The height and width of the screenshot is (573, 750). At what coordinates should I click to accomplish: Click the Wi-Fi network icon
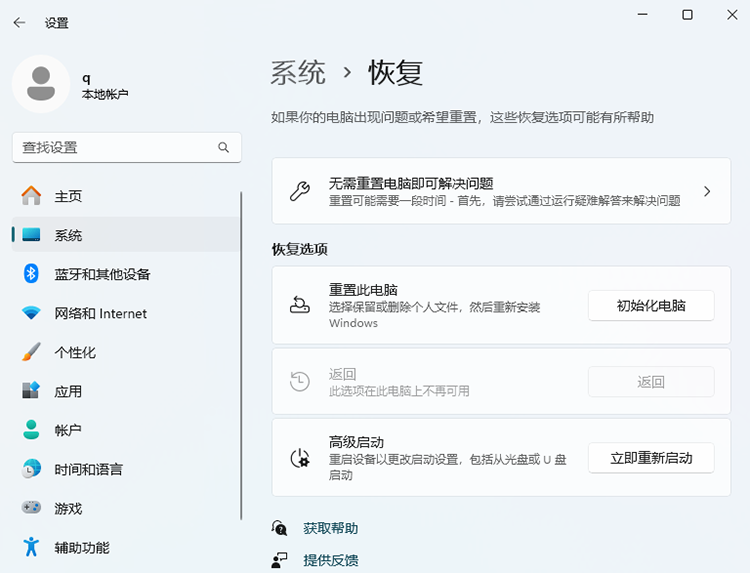[31, 313]
